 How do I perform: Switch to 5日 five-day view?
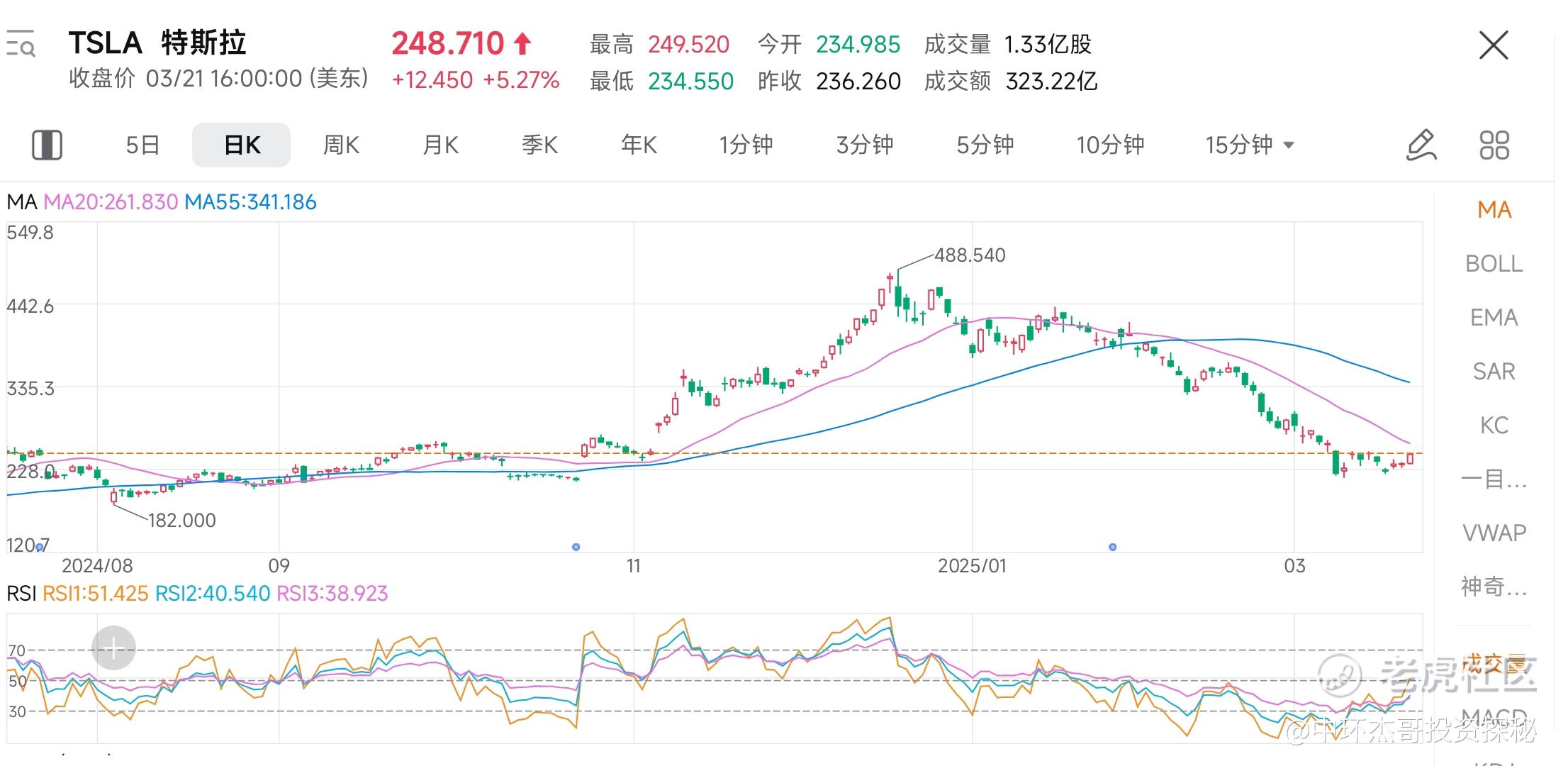pos(142,145)
